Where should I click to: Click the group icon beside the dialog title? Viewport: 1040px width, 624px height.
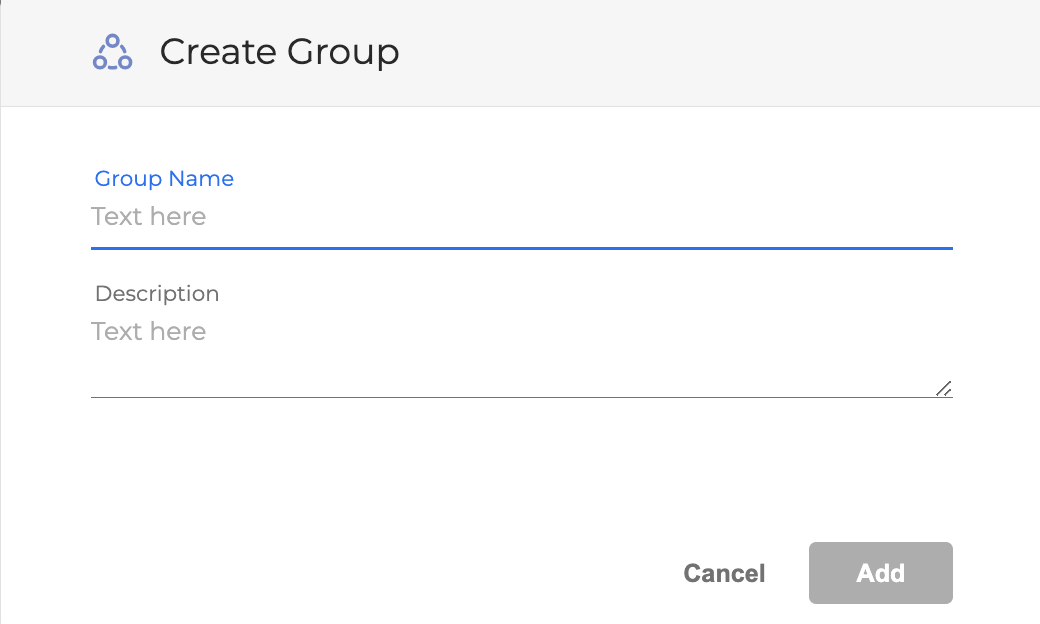[x=112, y=51]
